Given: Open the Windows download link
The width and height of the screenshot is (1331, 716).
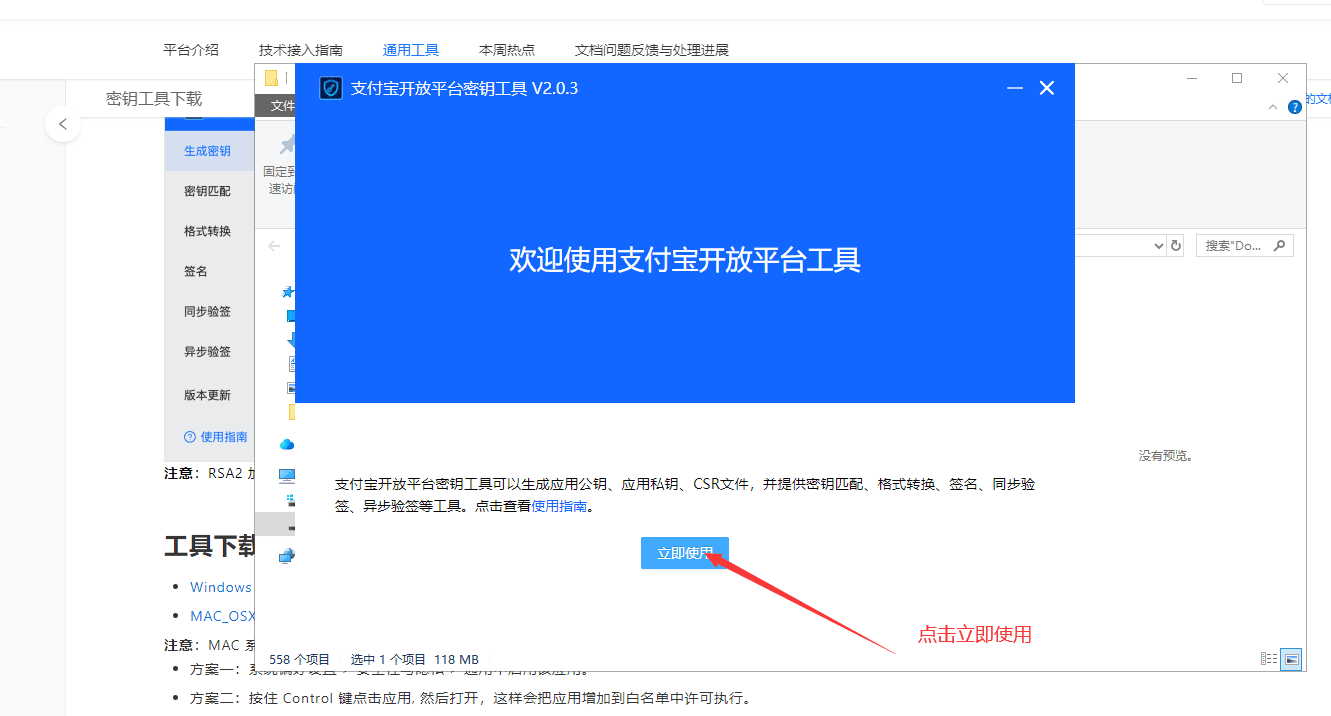Looking at the screenshot, I should point(221,587).
